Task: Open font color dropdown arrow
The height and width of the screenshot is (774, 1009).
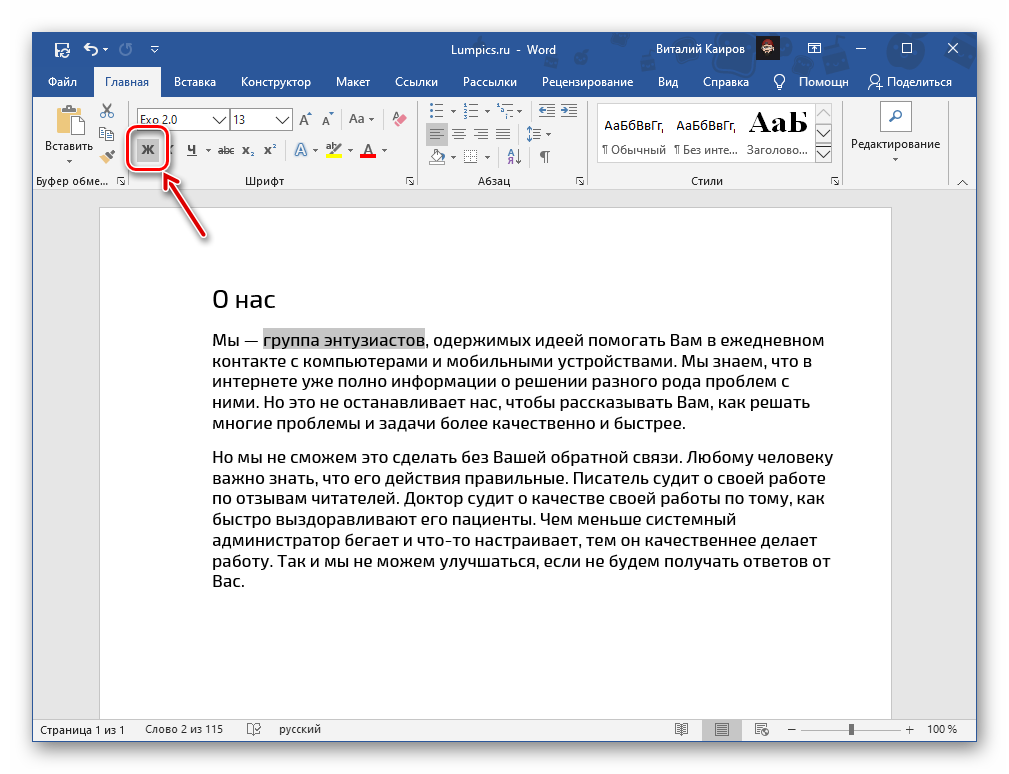Action: tap(384, 151)
